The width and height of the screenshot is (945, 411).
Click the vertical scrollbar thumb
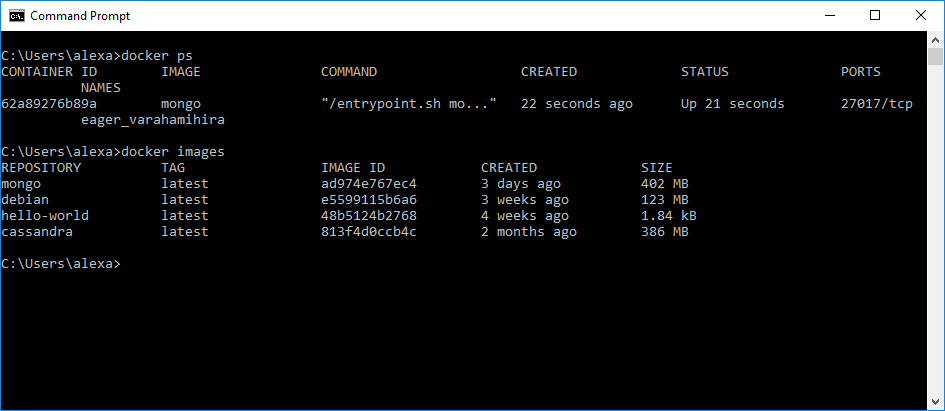pyautogui.click(x=935, y=57)
